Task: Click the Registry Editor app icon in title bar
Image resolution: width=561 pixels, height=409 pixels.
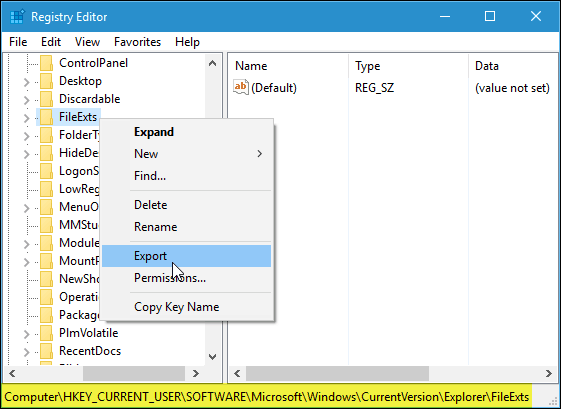Action: [x=17, y=16]
